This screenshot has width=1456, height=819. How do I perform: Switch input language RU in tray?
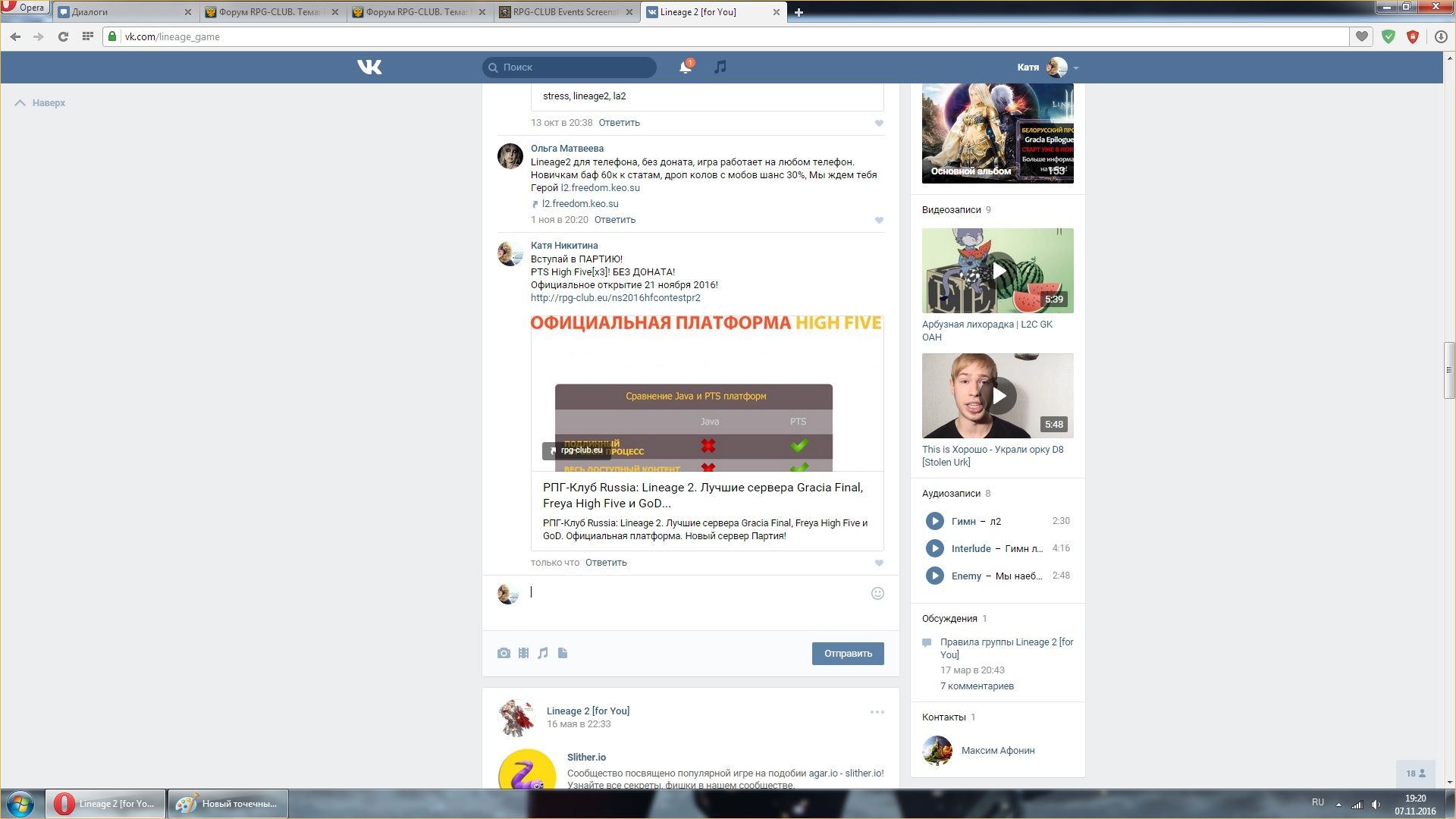(1318, 802)
